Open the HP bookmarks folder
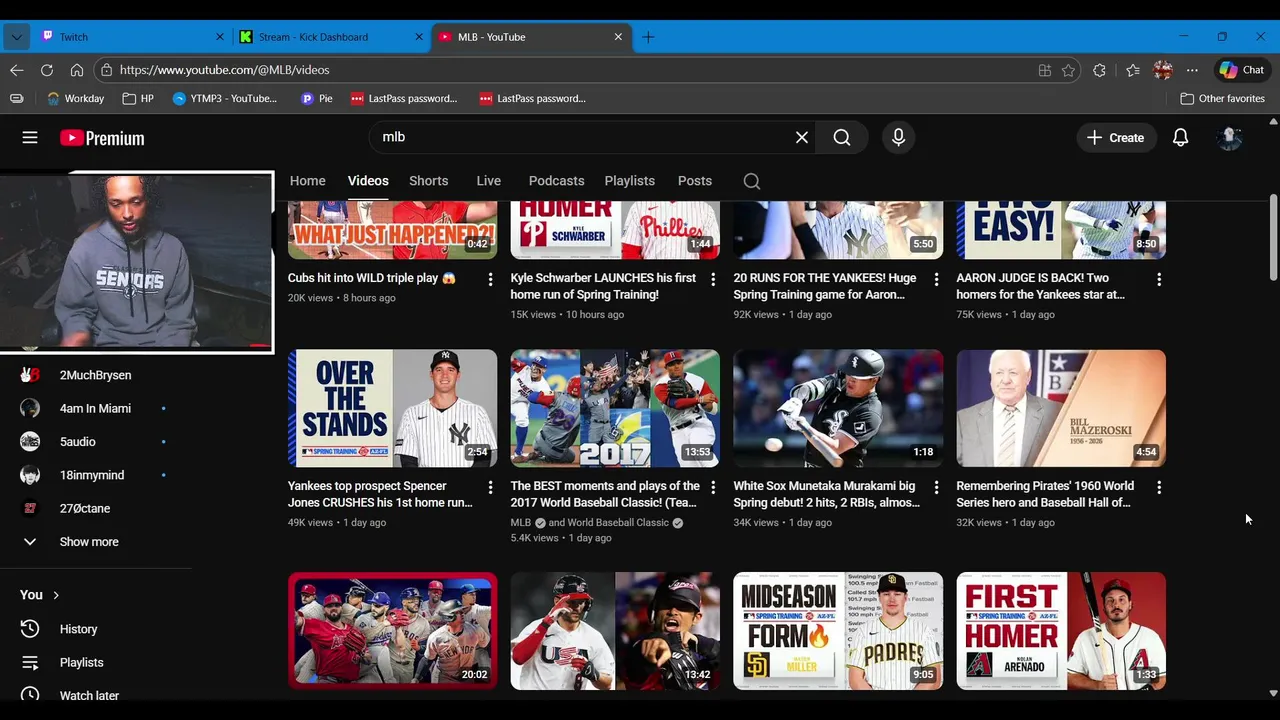Image resolution: width=1280 pixels, height=720 pixels. click(x=138, y=99)
